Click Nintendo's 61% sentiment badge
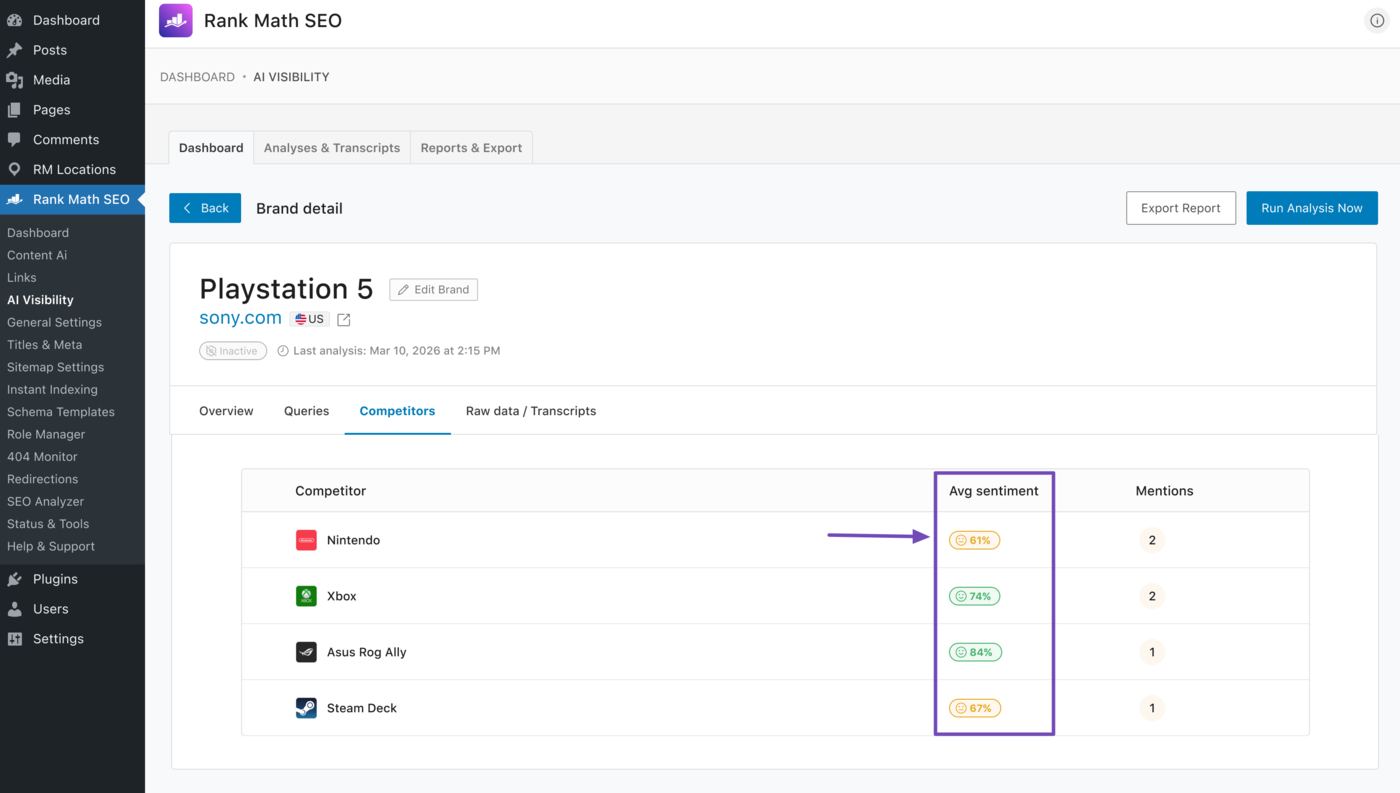This screenshot has height=793, width=1400. (974, 540)
